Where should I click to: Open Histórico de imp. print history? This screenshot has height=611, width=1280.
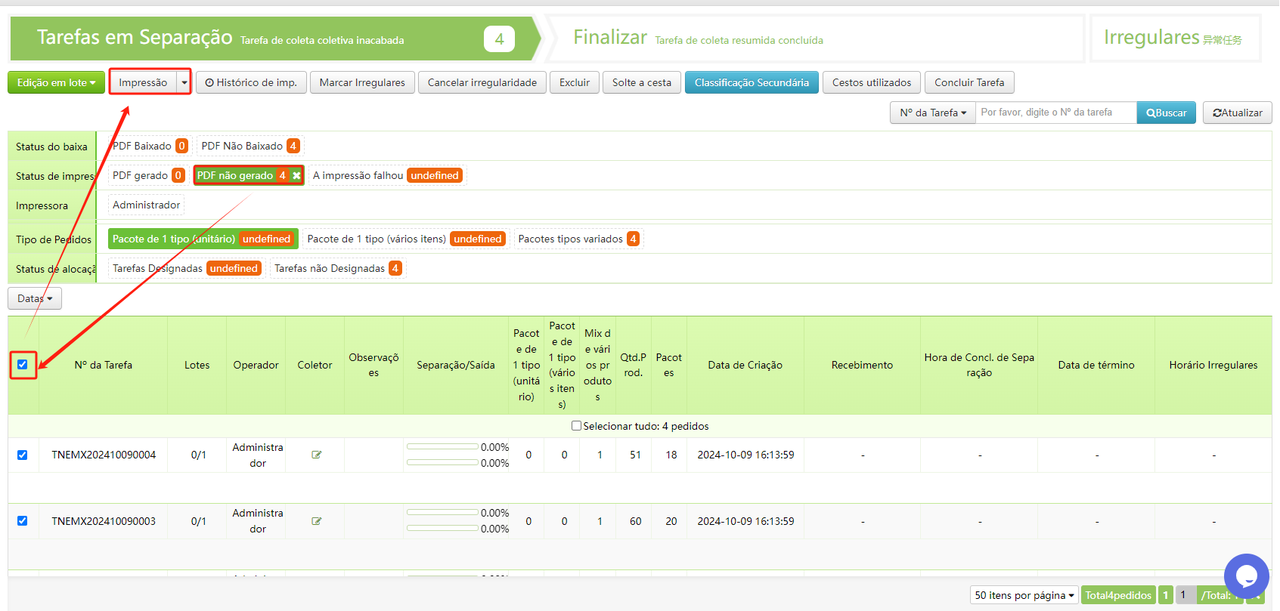pyautogui.click(x=251, y=82)
